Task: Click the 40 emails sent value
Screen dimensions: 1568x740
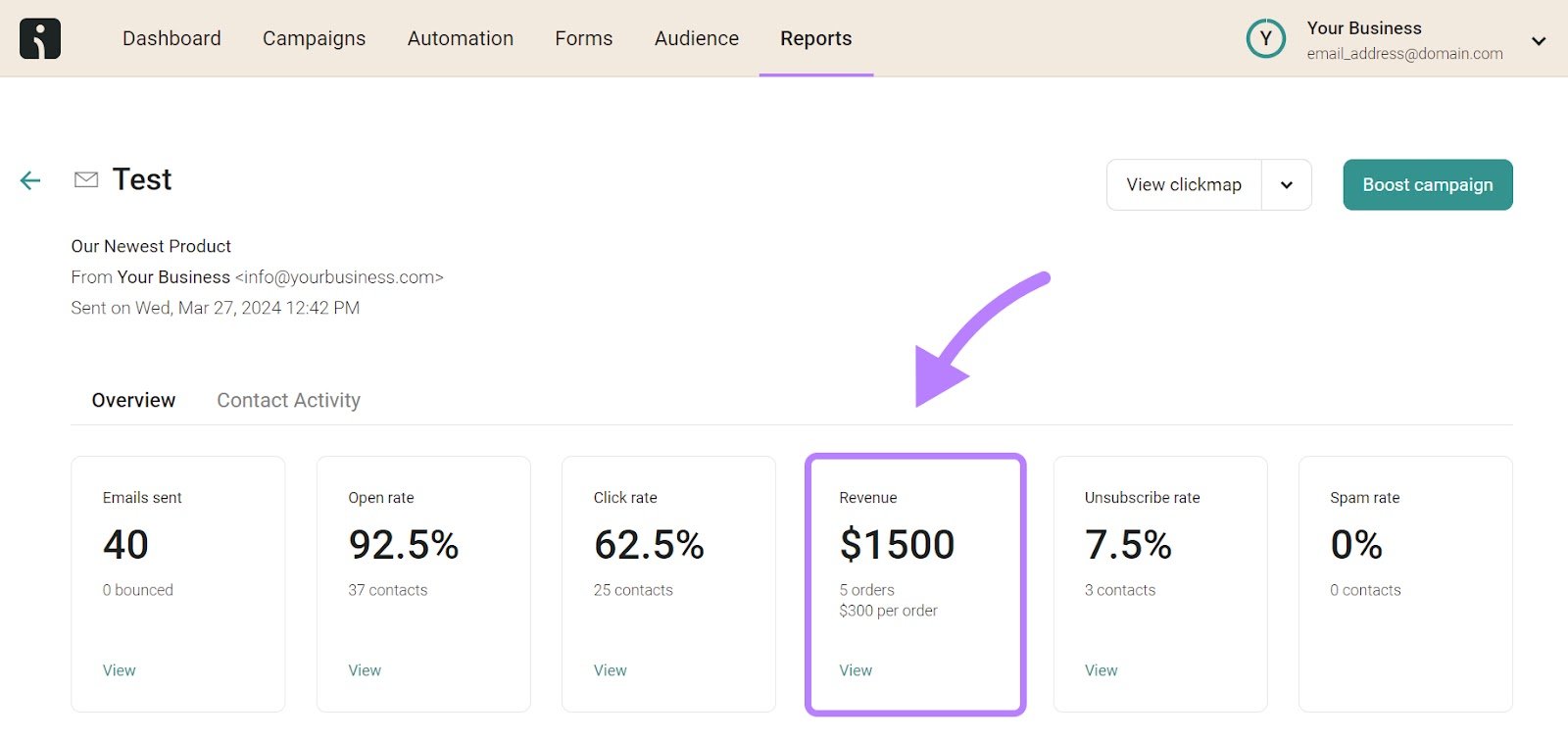Action: (x=125, y=545)
